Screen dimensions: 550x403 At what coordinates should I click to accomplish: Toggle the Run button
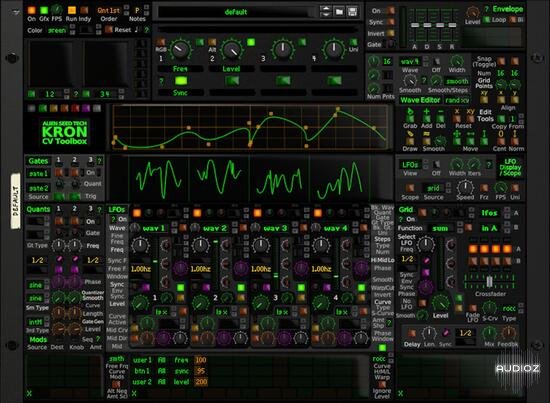click(x=72, y=10)
